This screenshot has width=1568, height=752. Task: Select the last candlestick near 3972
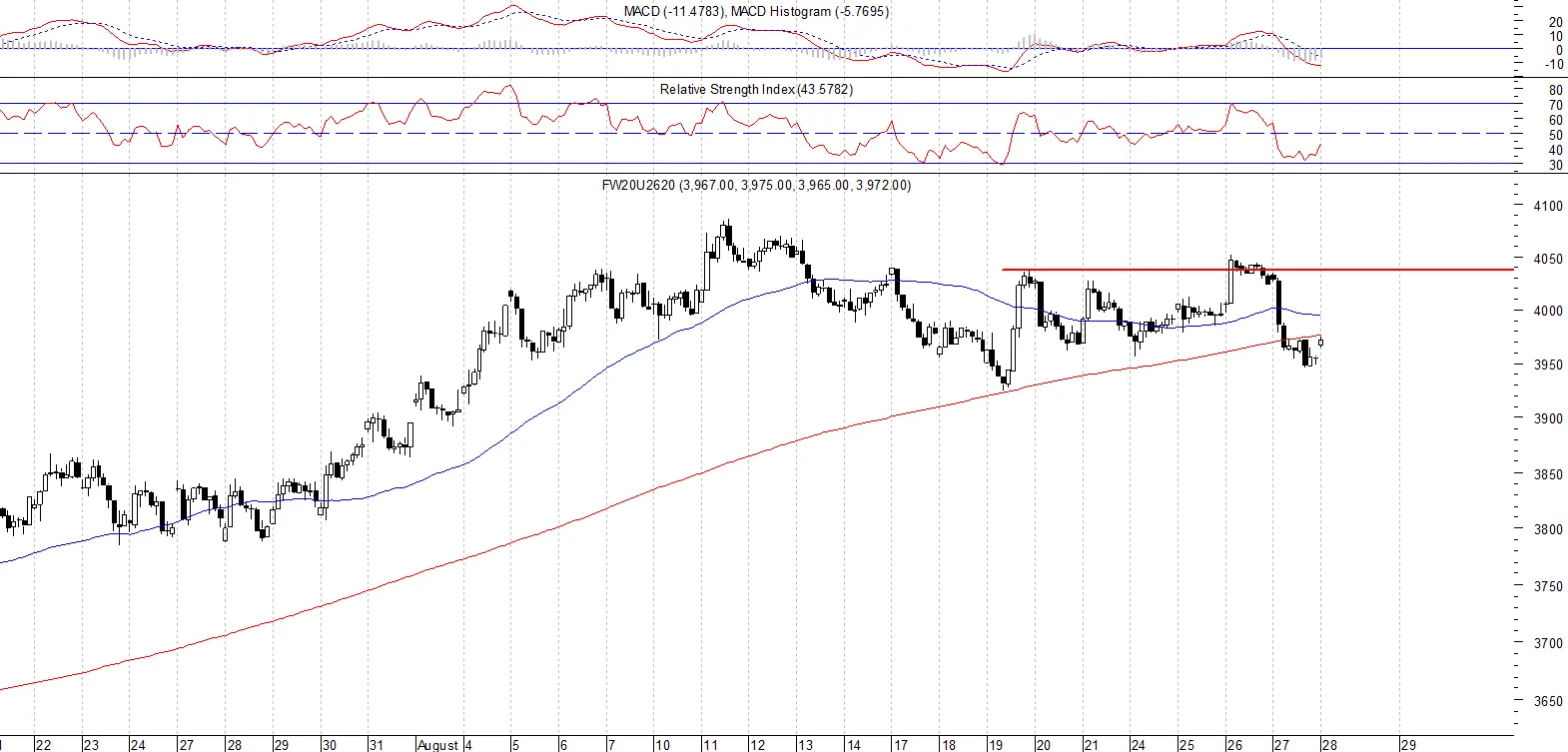[1321, 343]
